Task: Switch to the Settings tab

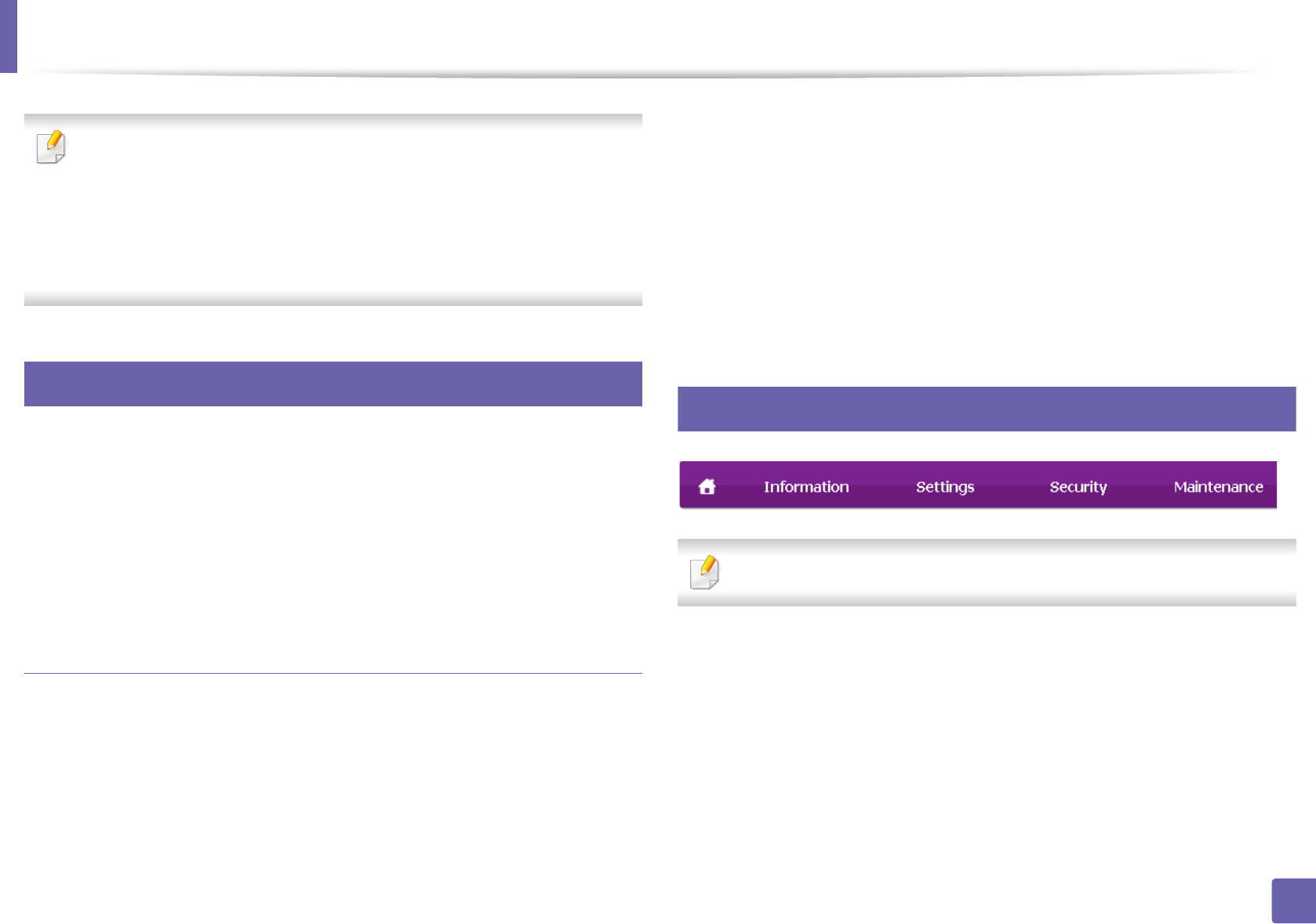Action: tap(945, 486)
